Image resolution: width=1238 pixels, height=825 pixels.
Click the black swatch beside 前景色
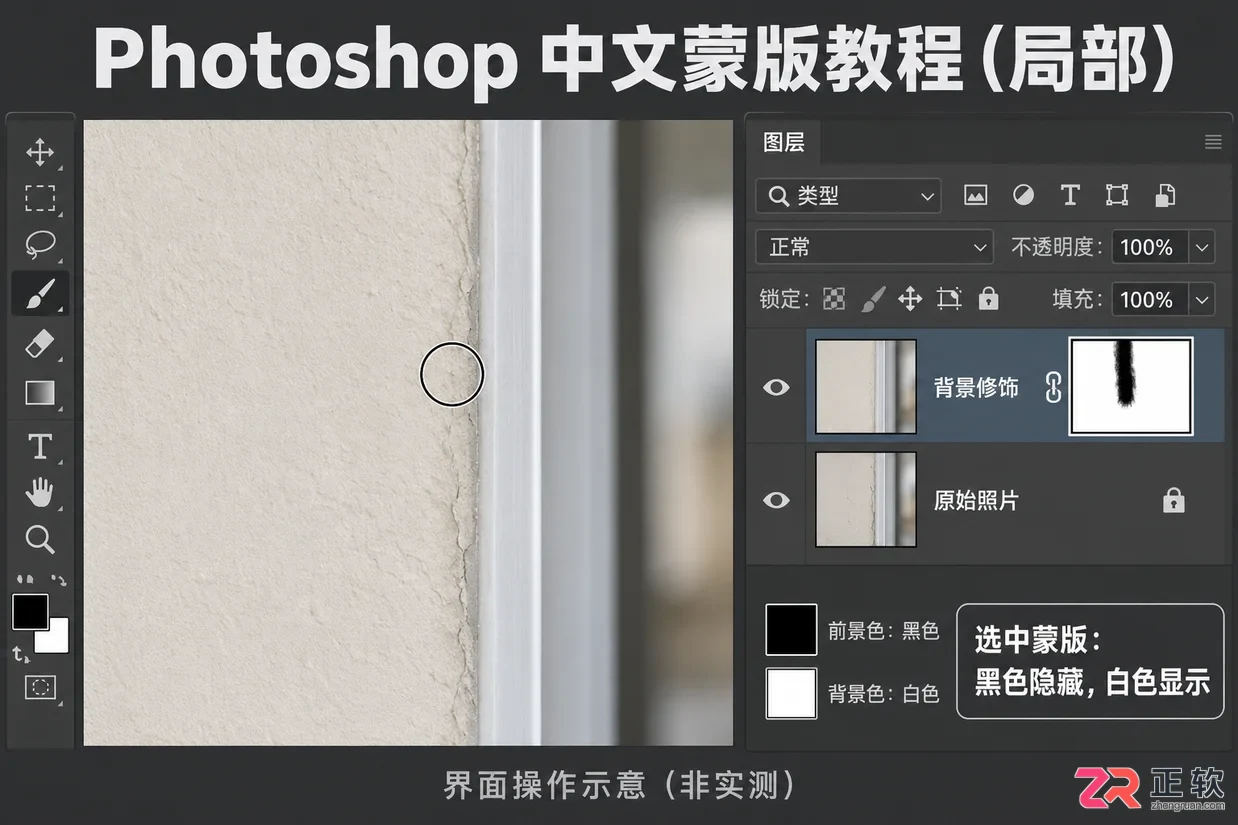(791, 630)
